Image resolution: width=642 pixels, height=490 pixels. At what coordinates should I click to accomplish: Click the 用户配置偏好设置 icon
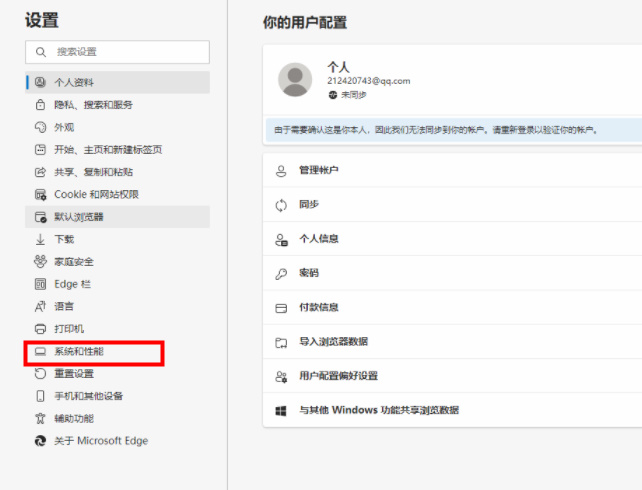pos(281,377)
